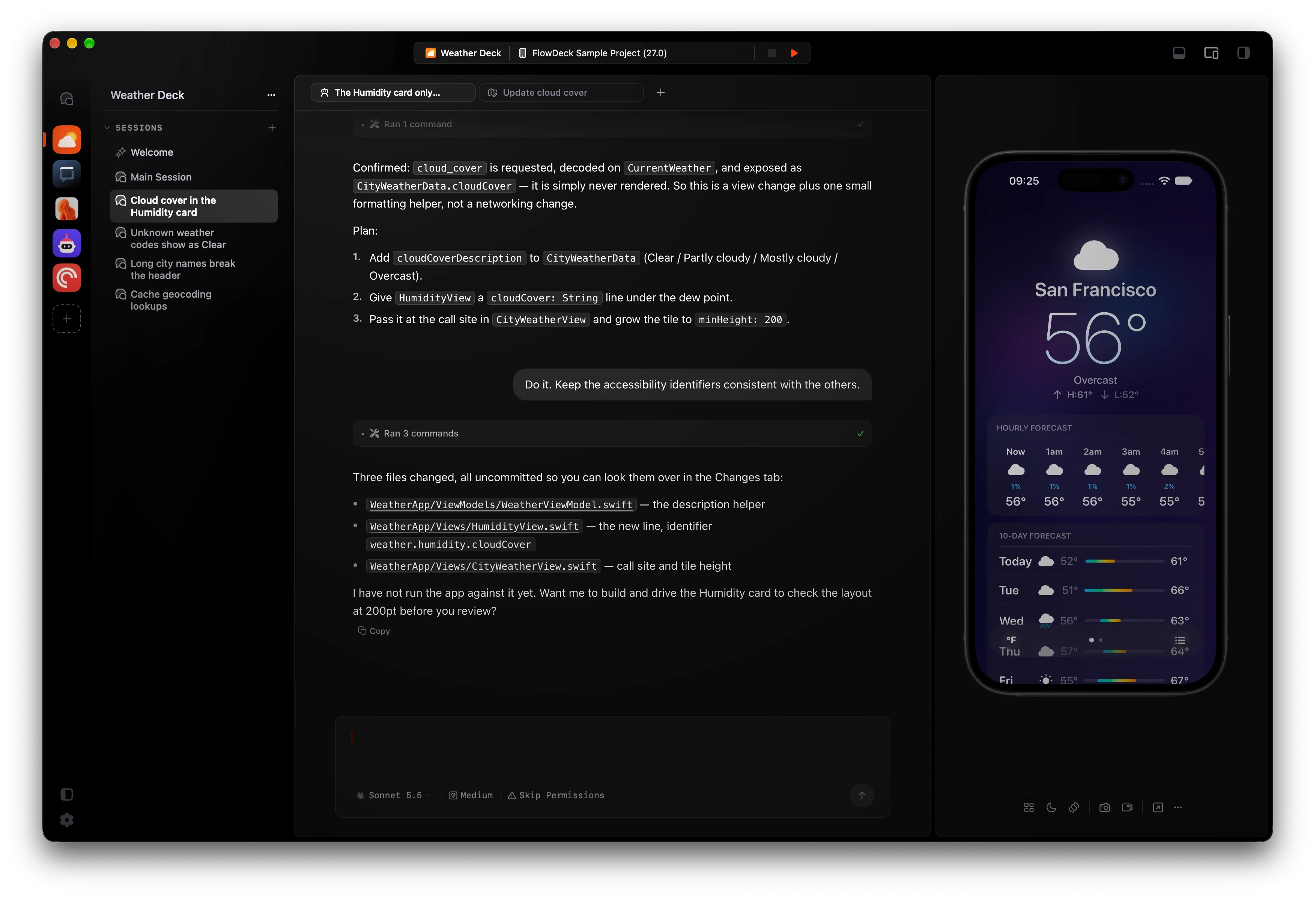Click the weather.humidity.cloudCover identifier text
This screenshot has width=1316, height=900.
click(x=450, y=545)
